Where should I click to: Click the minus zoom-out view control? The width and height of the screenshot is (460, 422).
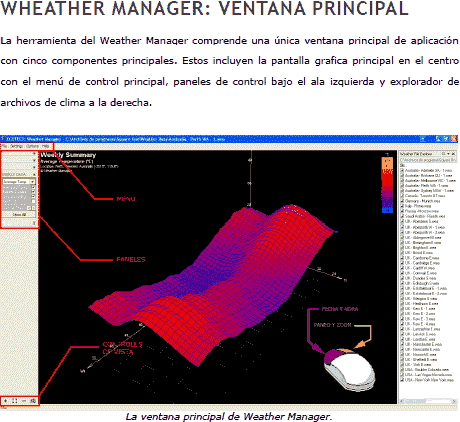point(24,401)
